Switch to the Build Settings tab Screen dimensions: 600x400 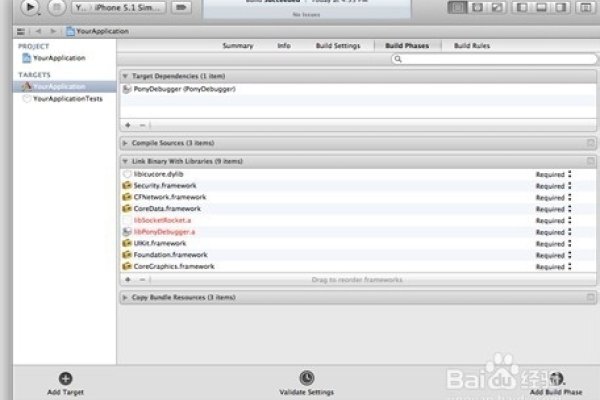point(338,46)
